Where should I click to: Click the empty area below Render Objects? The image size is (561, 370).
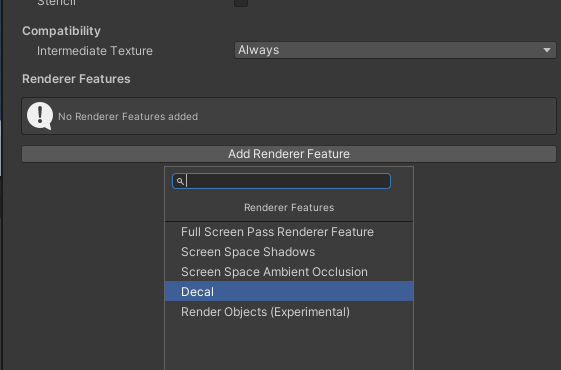(x=289, y=346)
